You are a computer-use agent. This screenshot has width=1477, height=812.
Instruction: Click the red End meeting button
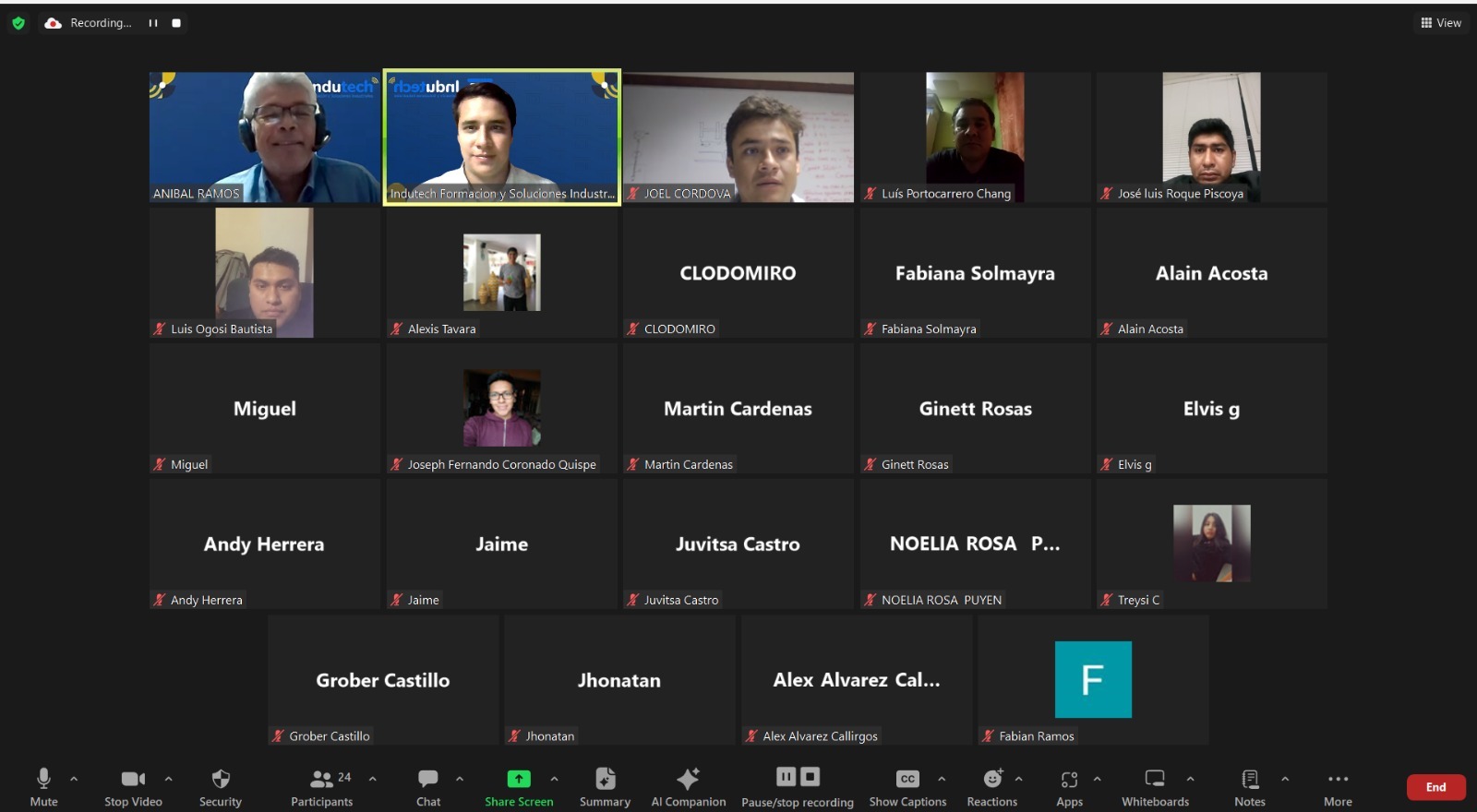coord(1435,787)
